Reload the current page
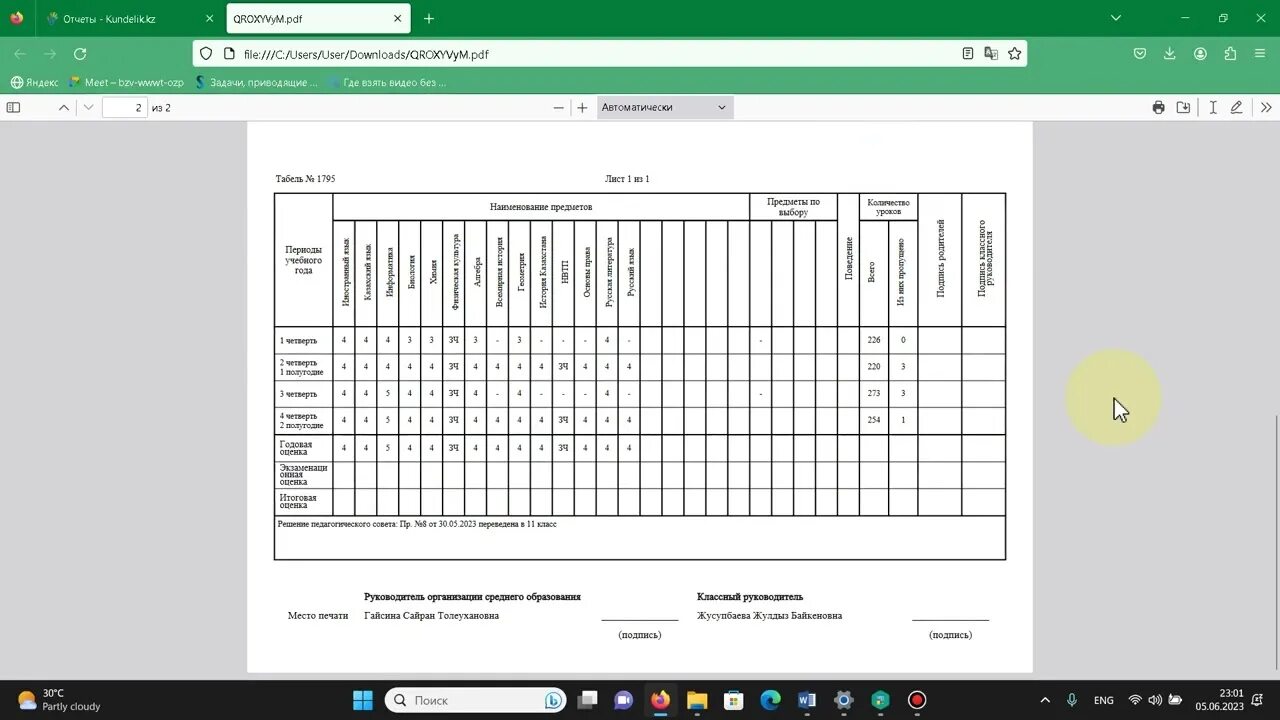The height and width of the screenshot is (720, 1280). [80, 54]
